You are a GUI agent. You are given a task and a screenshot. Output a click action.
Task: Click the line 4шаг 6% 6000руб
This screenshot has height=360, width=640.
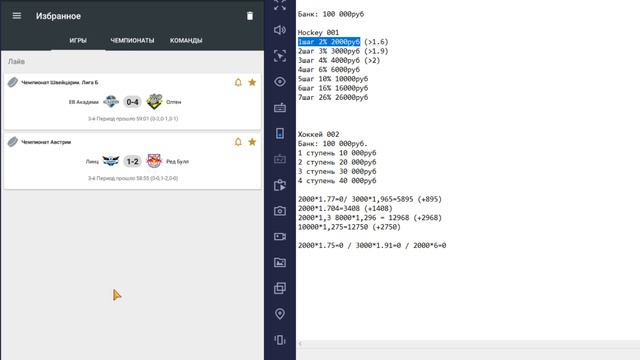329,70
